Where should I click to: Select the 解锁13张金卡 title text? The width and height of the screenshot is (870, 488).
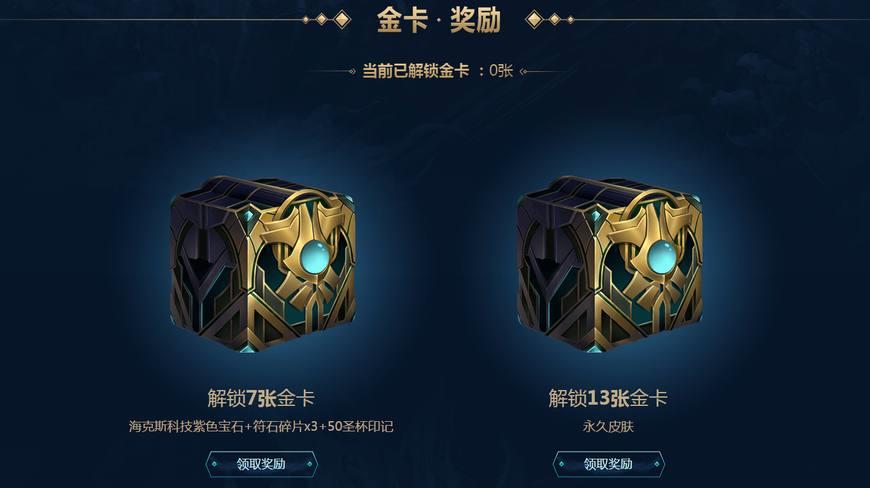(608, 398)
